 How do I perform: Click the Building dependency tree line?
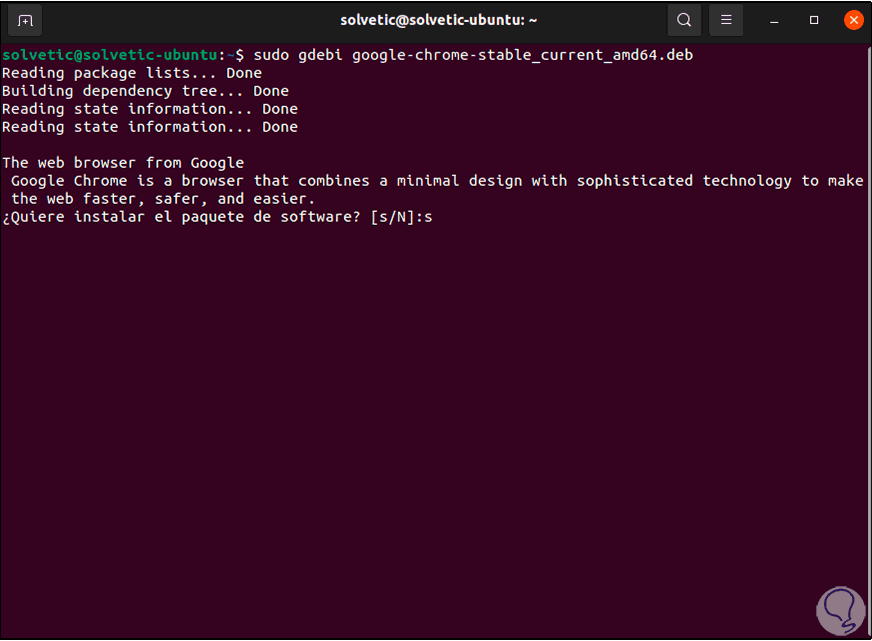pyautogui.click(x=145, y=91)
